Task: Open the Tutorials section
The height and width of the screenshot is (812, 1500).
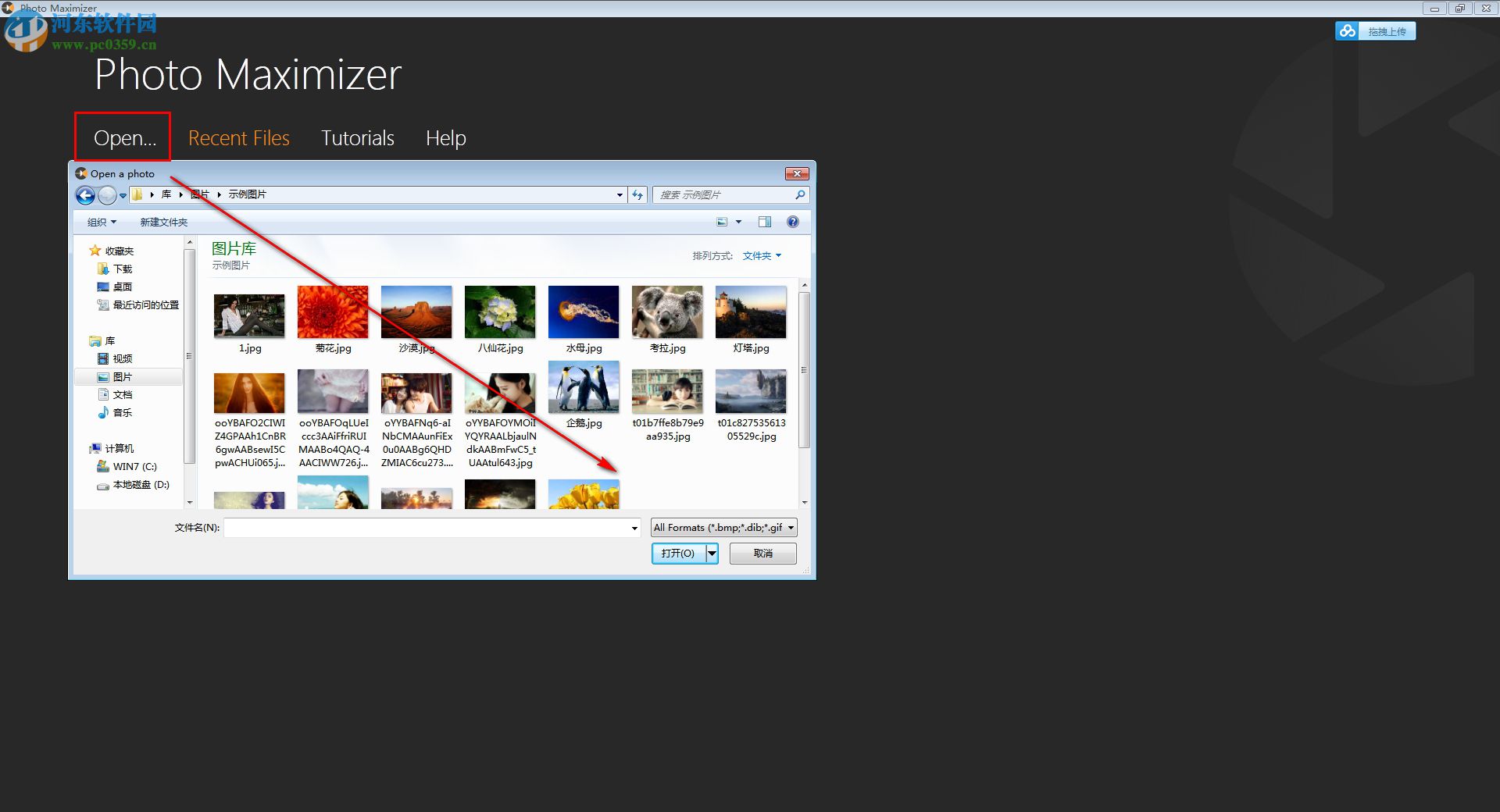Action: (358, 138)
